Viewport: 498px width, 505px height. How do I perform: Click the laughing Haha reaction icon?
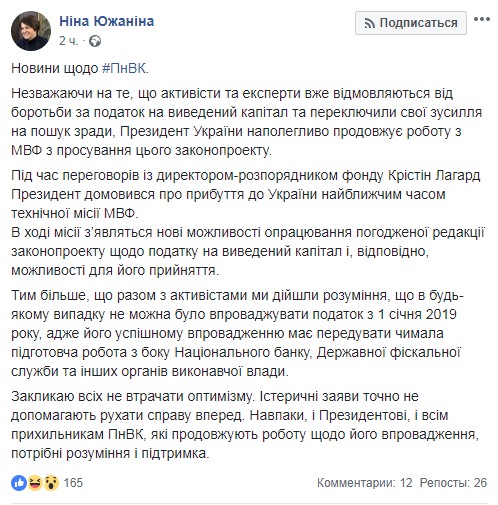click(x=35, y=482)
